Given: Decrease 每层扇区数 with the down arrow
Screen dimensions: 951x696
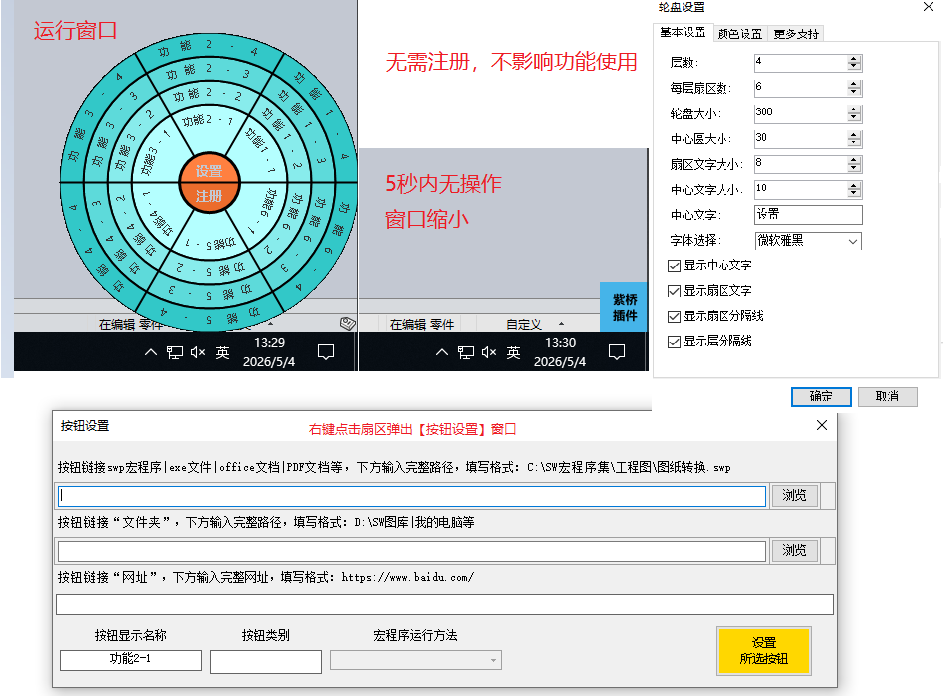Looking at the screenshot, I should 855,92.
